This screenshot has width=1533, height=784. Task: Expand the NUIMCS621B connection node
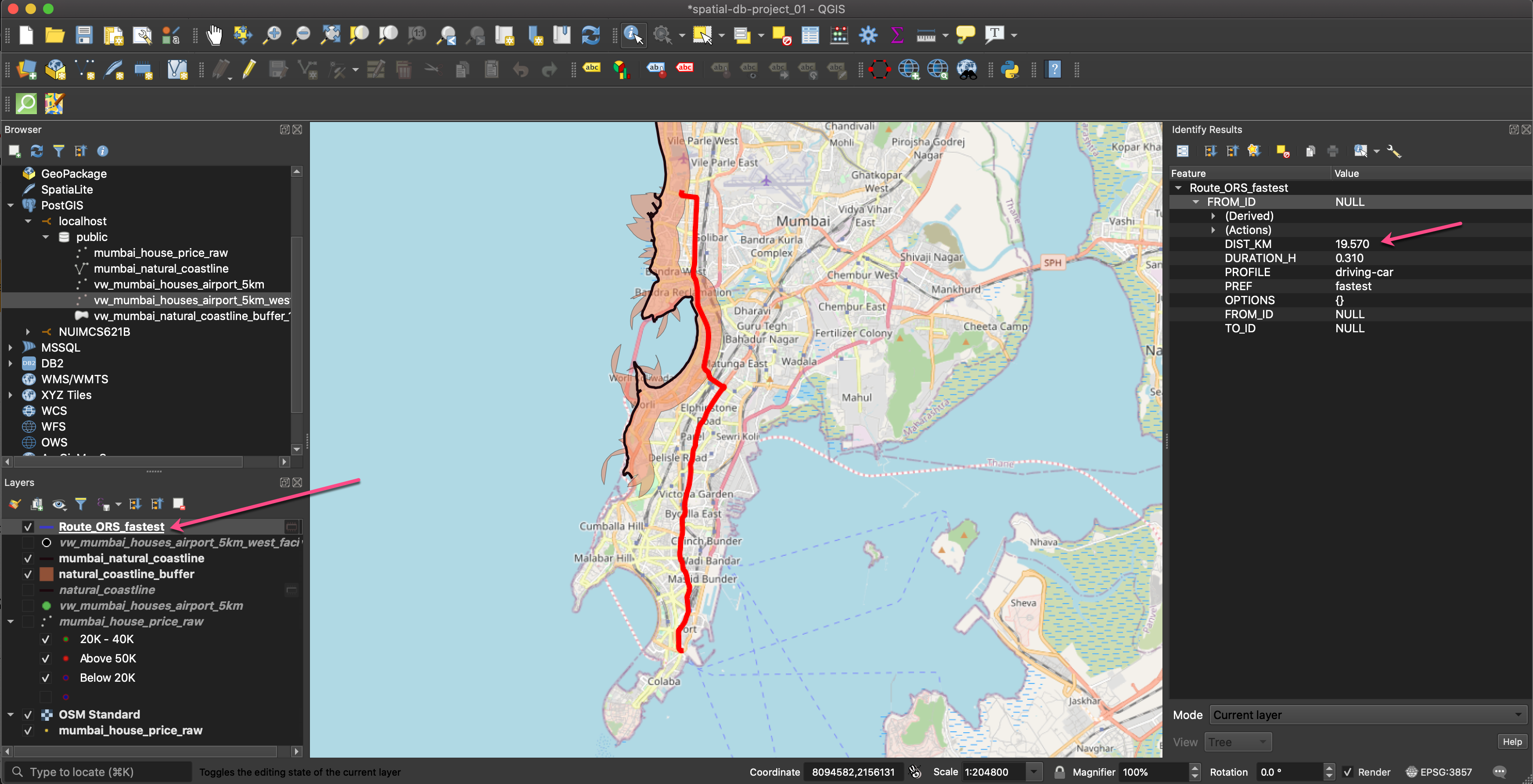(x=28, y=332)
